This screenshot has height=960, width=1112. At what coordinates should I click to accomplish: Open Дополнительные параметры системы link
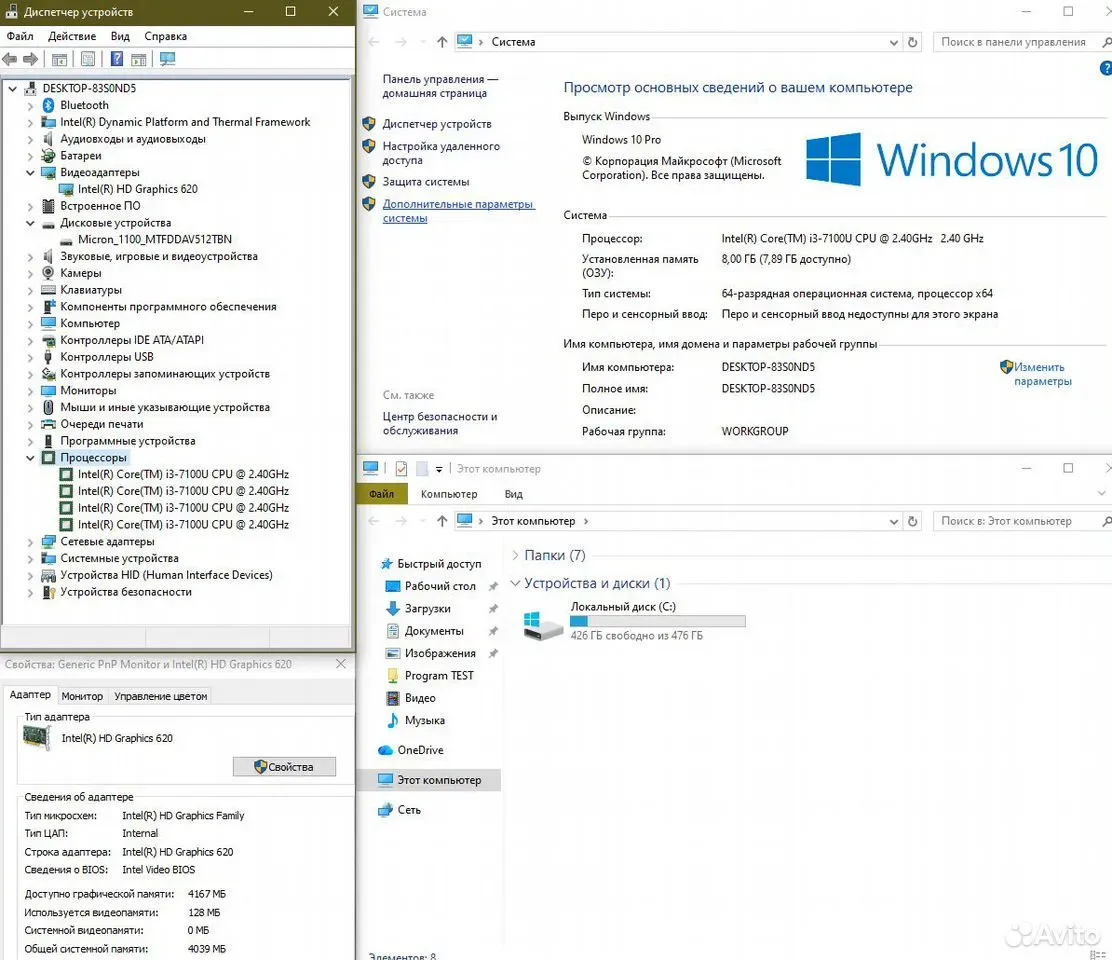(x=458, y=211)
